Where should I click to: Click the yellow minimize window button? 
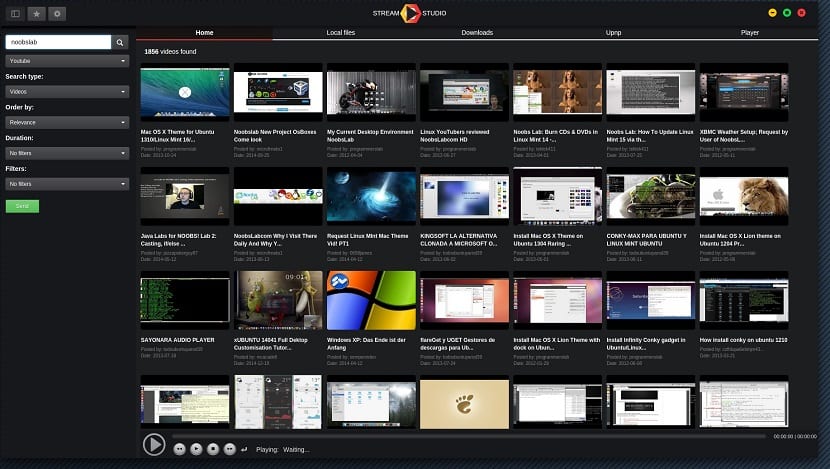tap(772, 13)
